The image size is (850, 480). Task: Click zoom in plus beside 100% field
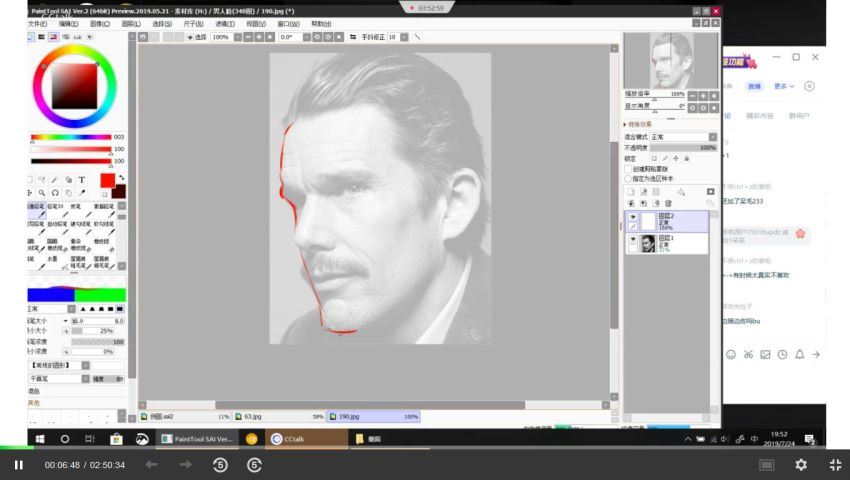(x=259, y=37)
